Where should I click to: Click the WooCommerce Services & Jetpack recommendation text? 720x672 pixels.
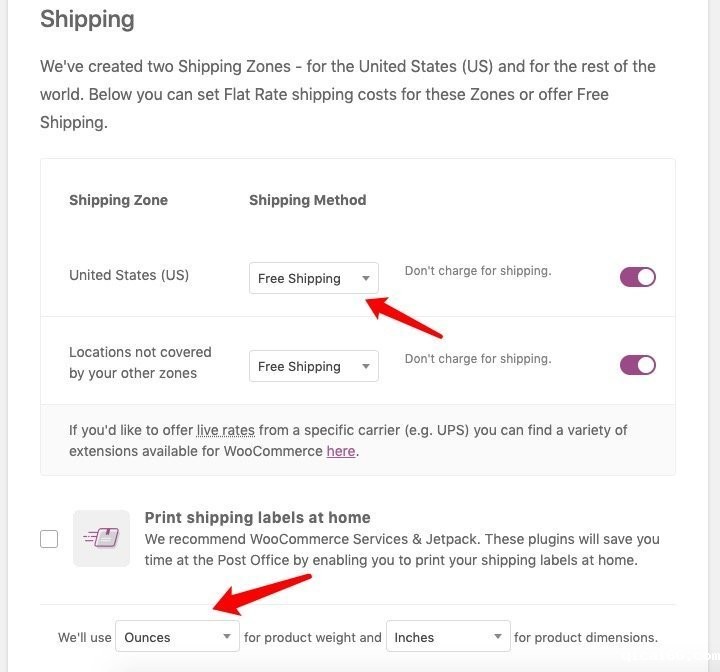(402, 549)
